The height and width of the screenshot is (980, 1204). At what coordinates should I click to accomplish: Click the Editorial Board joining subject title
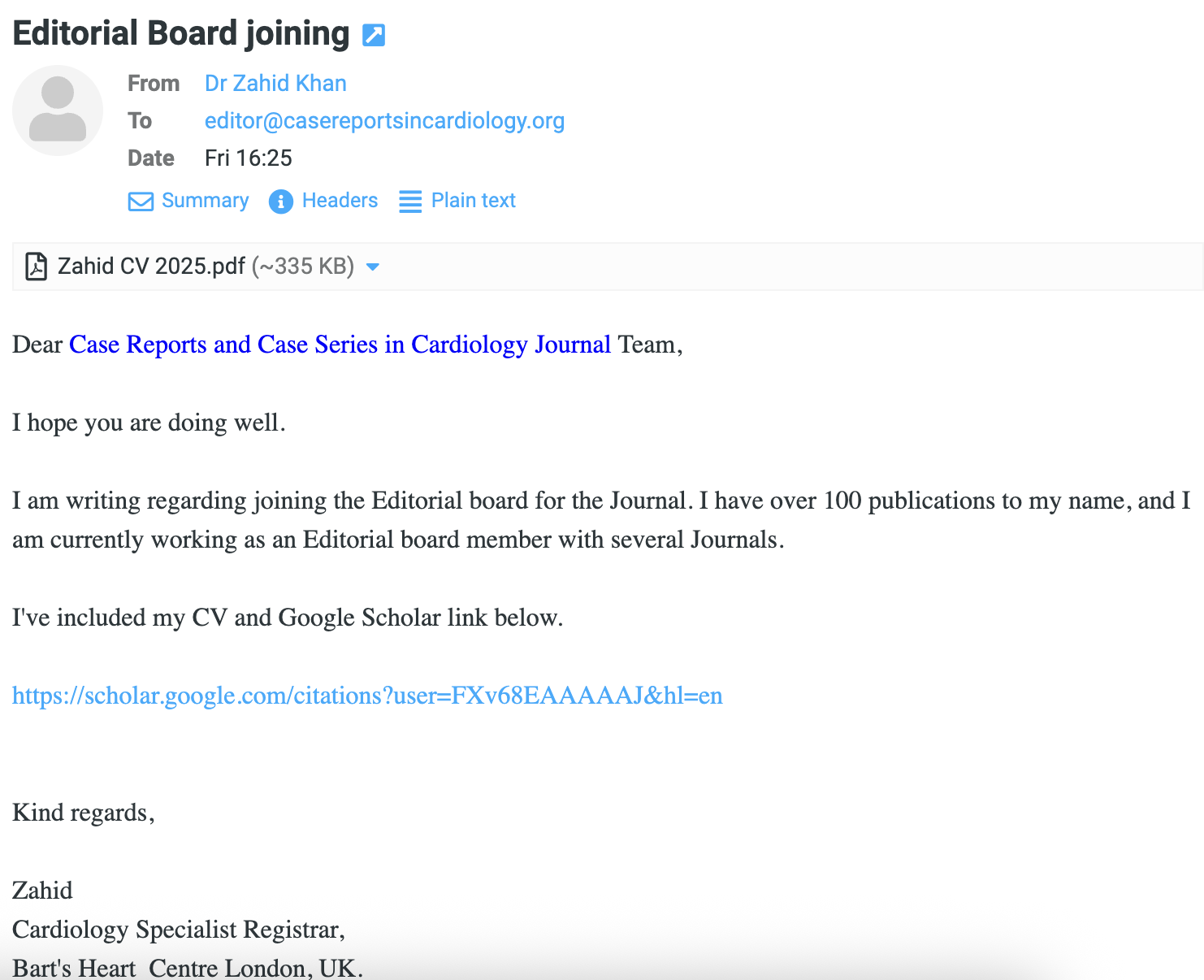181,33
